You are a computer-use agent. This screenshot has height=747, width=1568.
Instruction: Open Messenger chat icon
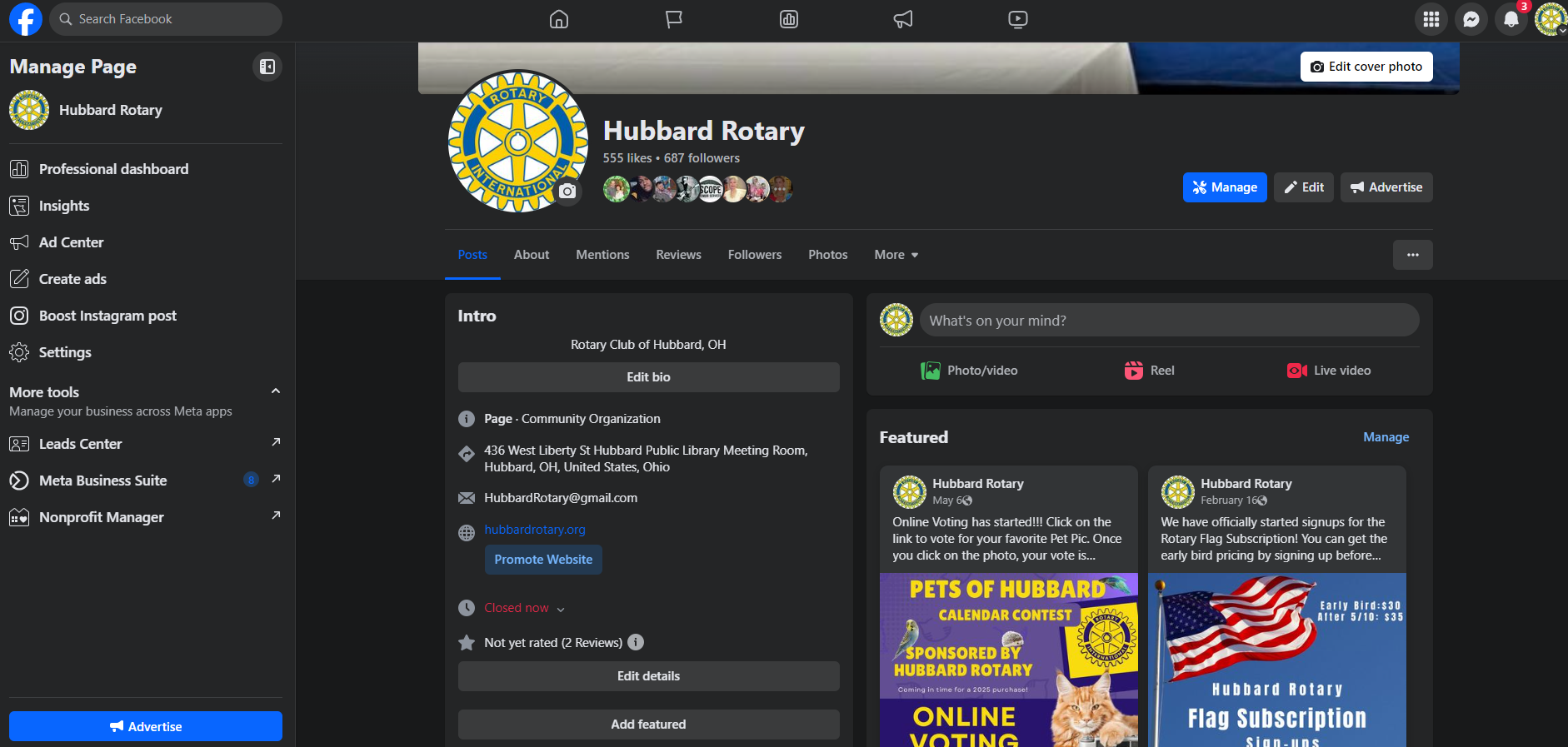(1471, 19)
